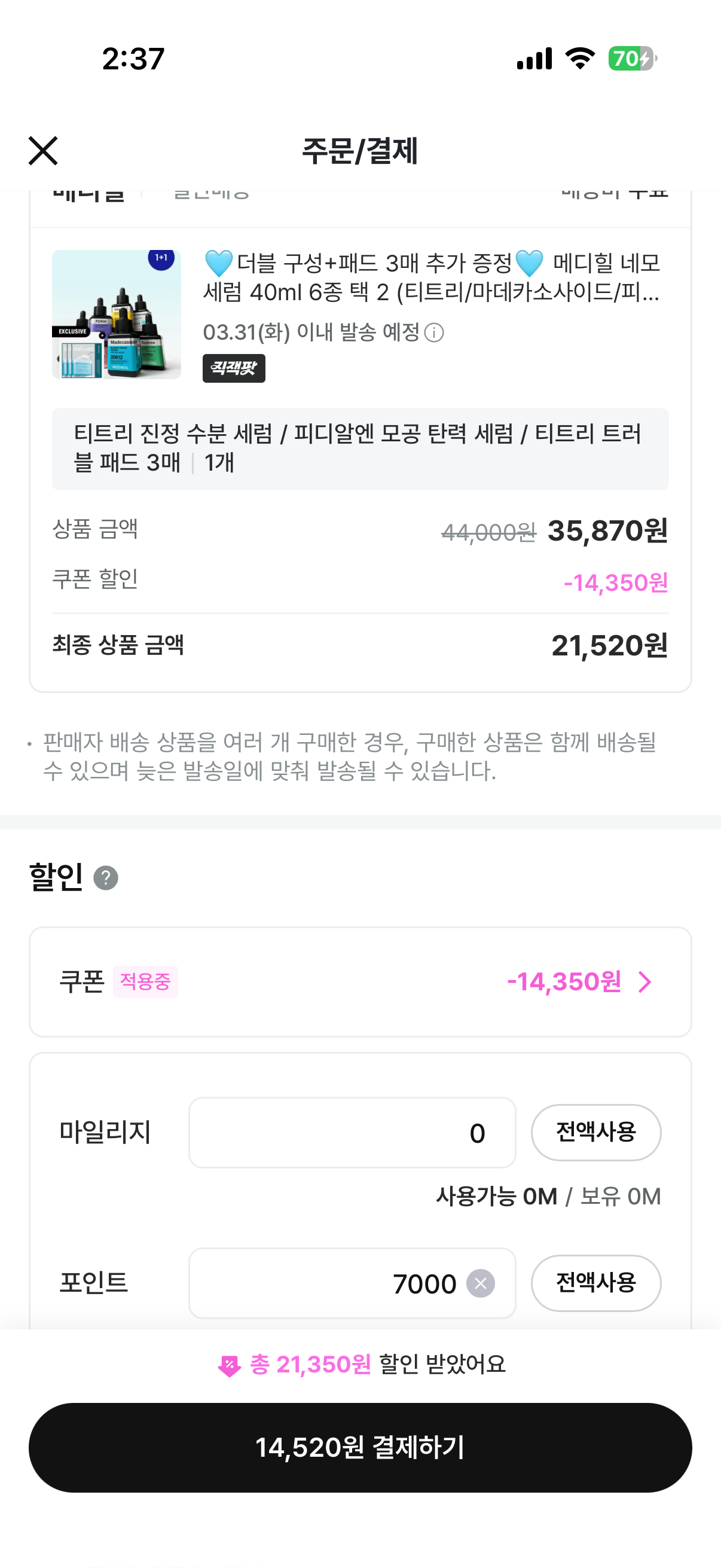Image resolution: width=721 pixels, height=1568 pixels.
Task: Close the order/payment screen with X
Action: point(43,151)
